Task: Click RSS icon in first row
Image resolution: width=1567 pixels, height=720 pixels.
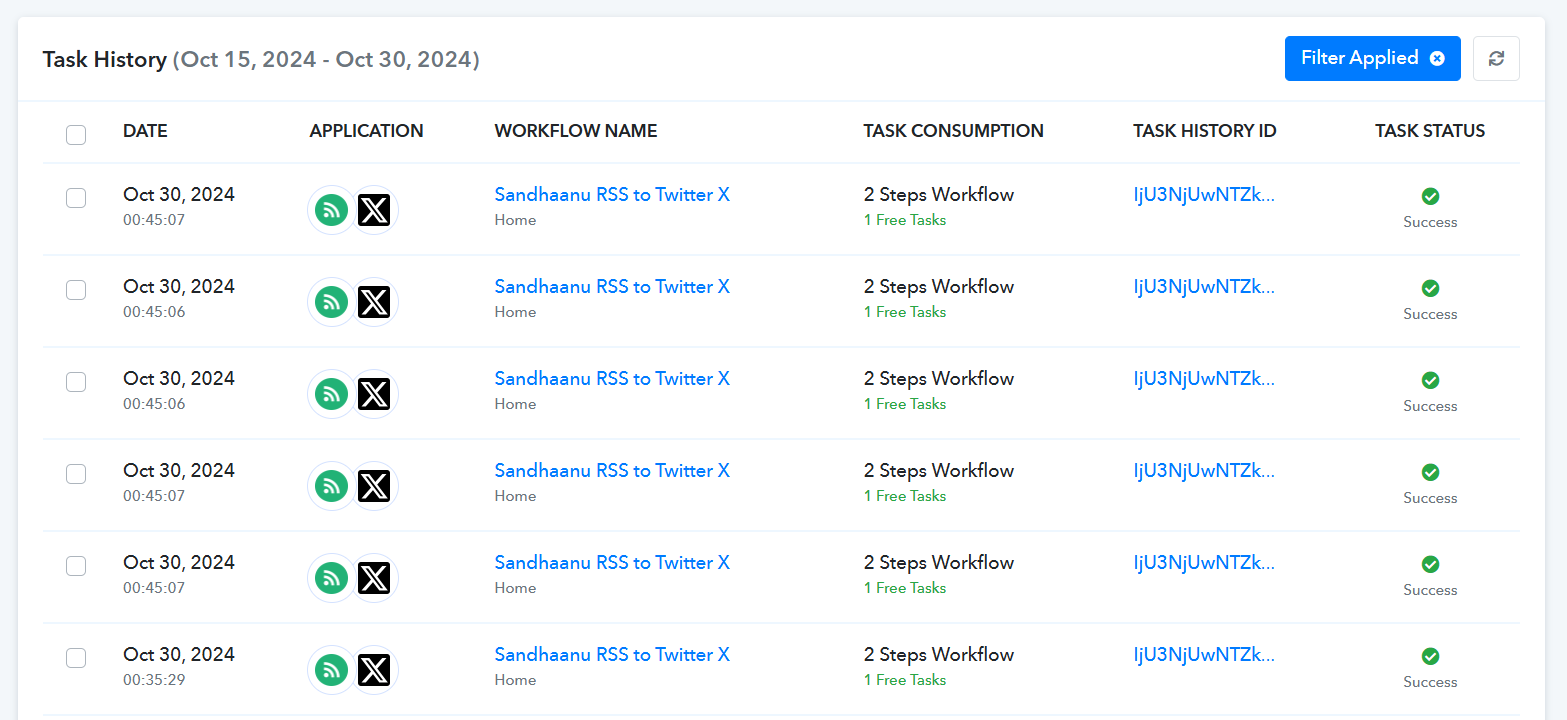Action: (332, 210)
